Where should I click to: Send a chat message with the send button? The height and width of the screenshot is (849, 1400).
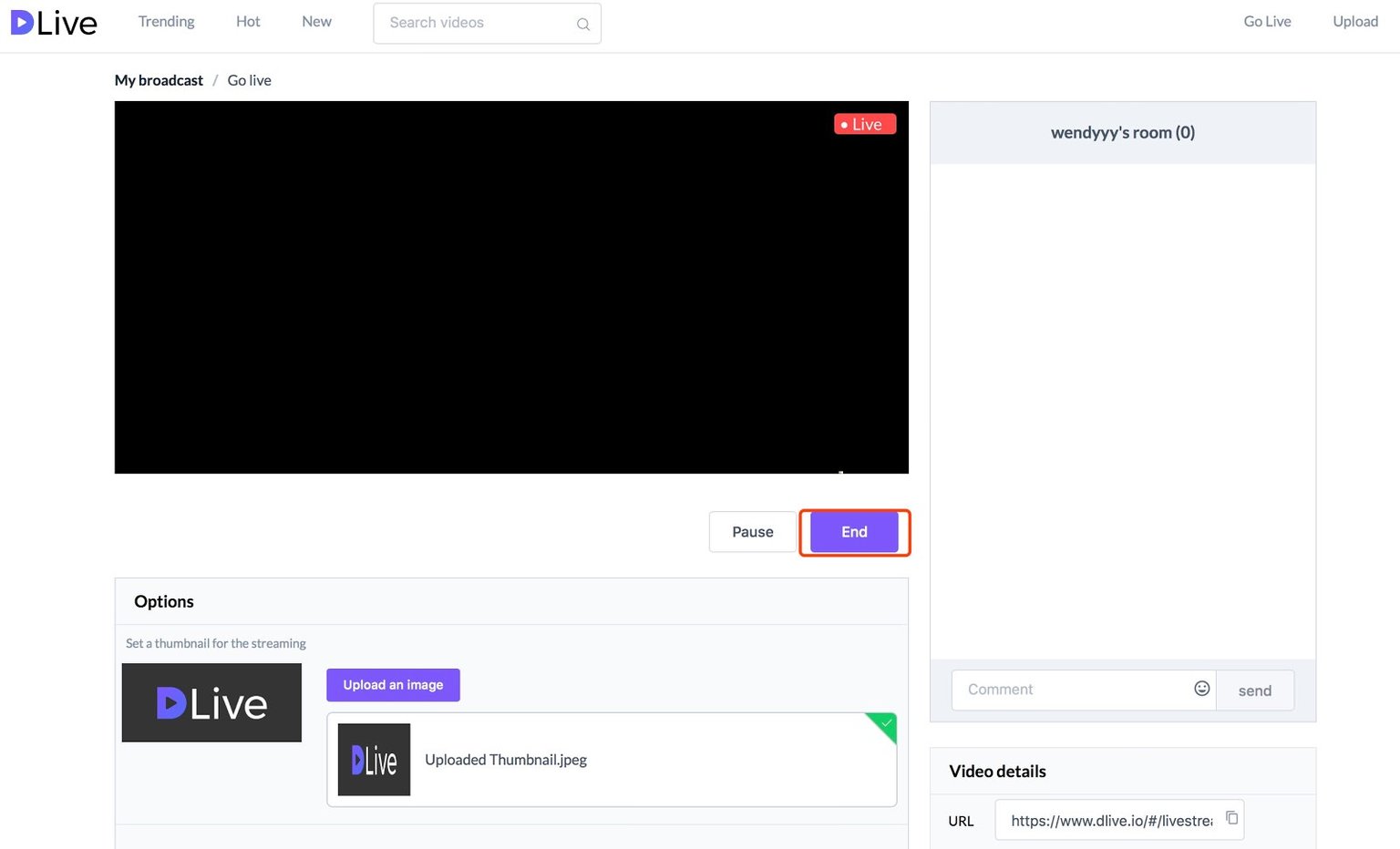[x=1254, y=690]
